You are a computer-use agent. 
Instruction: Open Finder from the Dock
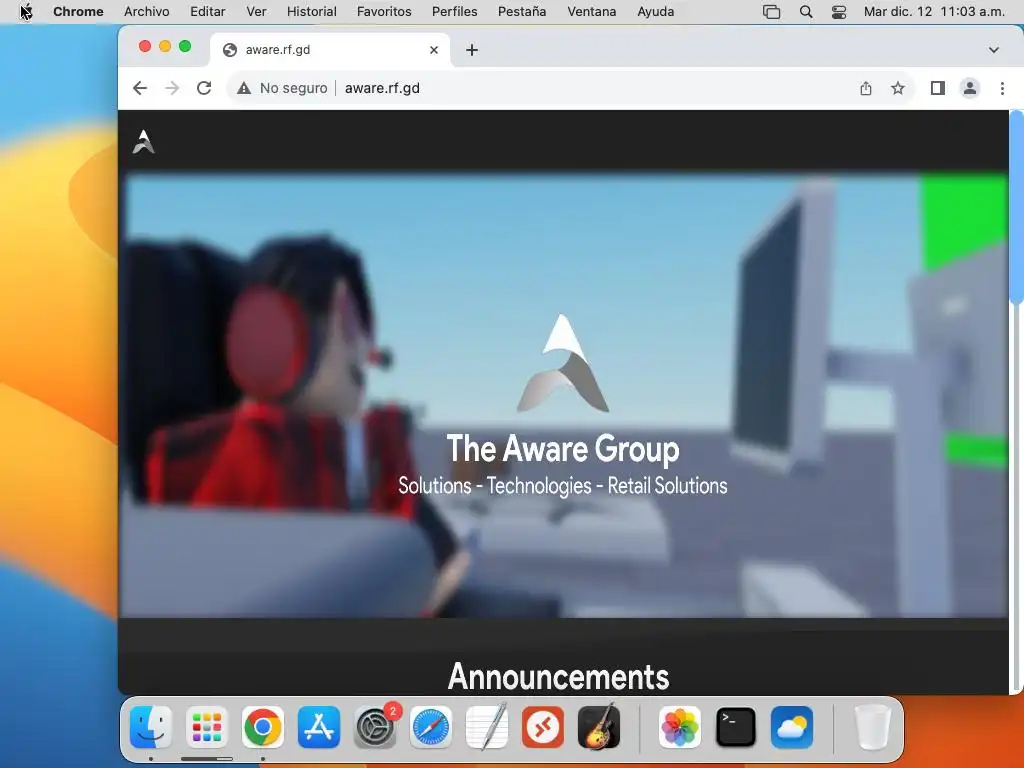pos(151,727)
